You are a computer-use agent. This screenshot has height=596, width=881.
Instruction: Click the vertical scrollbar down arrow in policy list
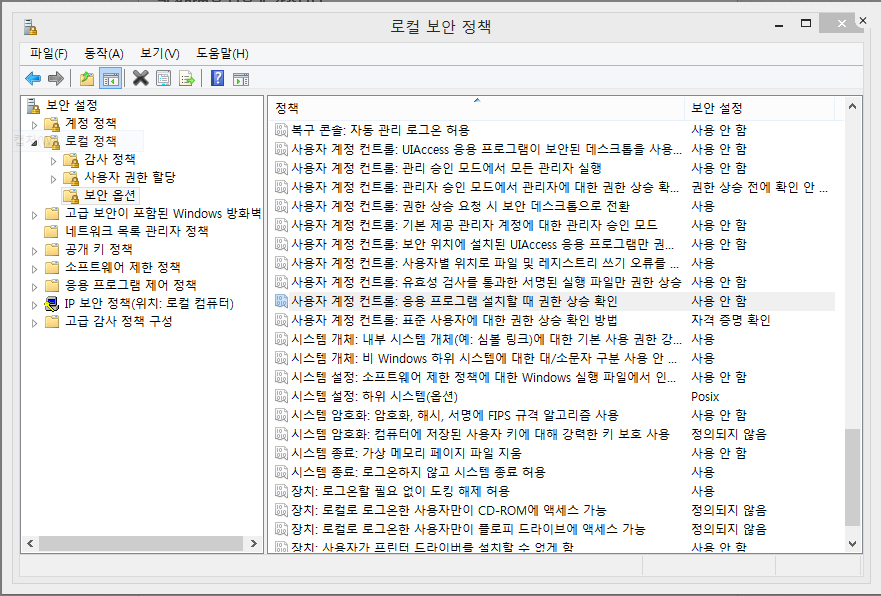853,543
